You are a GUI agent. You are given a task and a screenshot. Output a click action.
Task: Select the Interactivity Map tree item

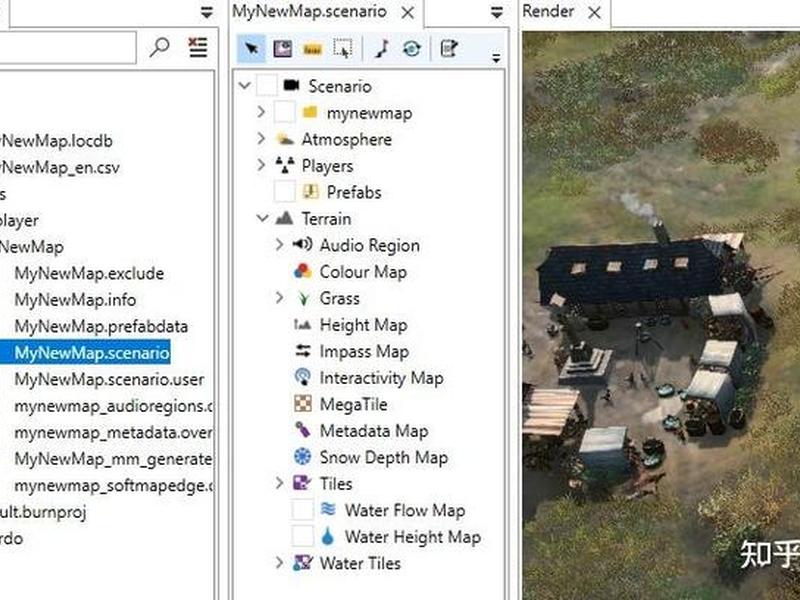(381, 378)
